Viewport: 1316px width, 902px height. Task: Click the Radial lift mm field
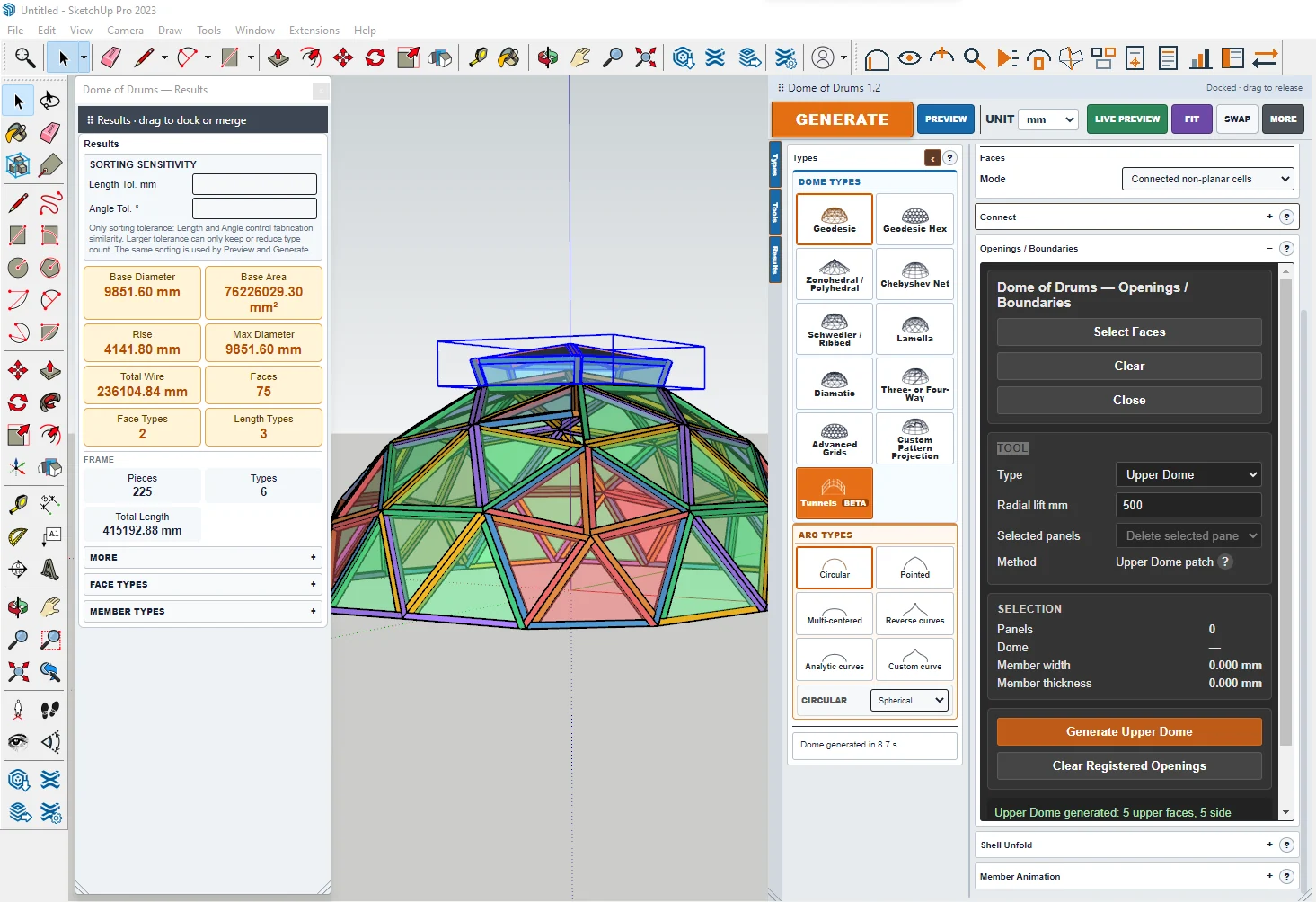click(1188, 505)
